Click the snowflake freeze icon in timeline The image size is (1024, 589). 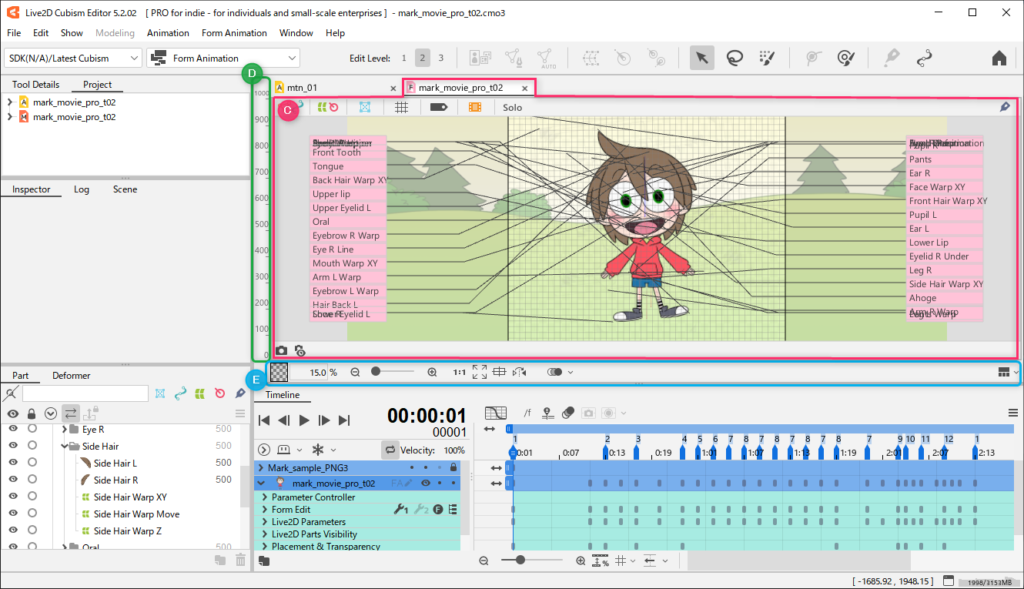(318, 450)
